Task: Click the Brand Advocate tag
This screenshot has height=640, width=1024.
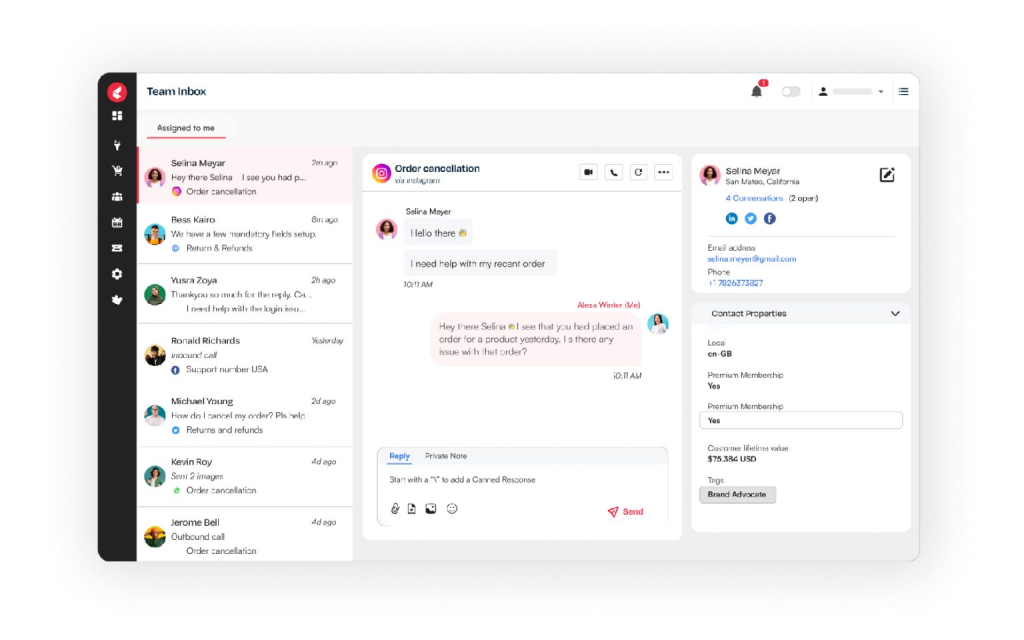Action: pyautogui.click(x=737, y=495)
